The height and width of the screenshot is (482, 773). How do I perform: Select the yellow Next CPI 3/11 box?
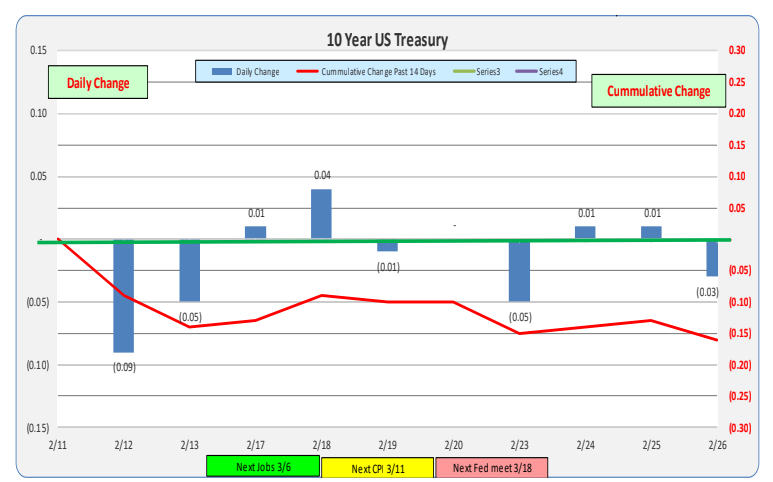(377, 467)
